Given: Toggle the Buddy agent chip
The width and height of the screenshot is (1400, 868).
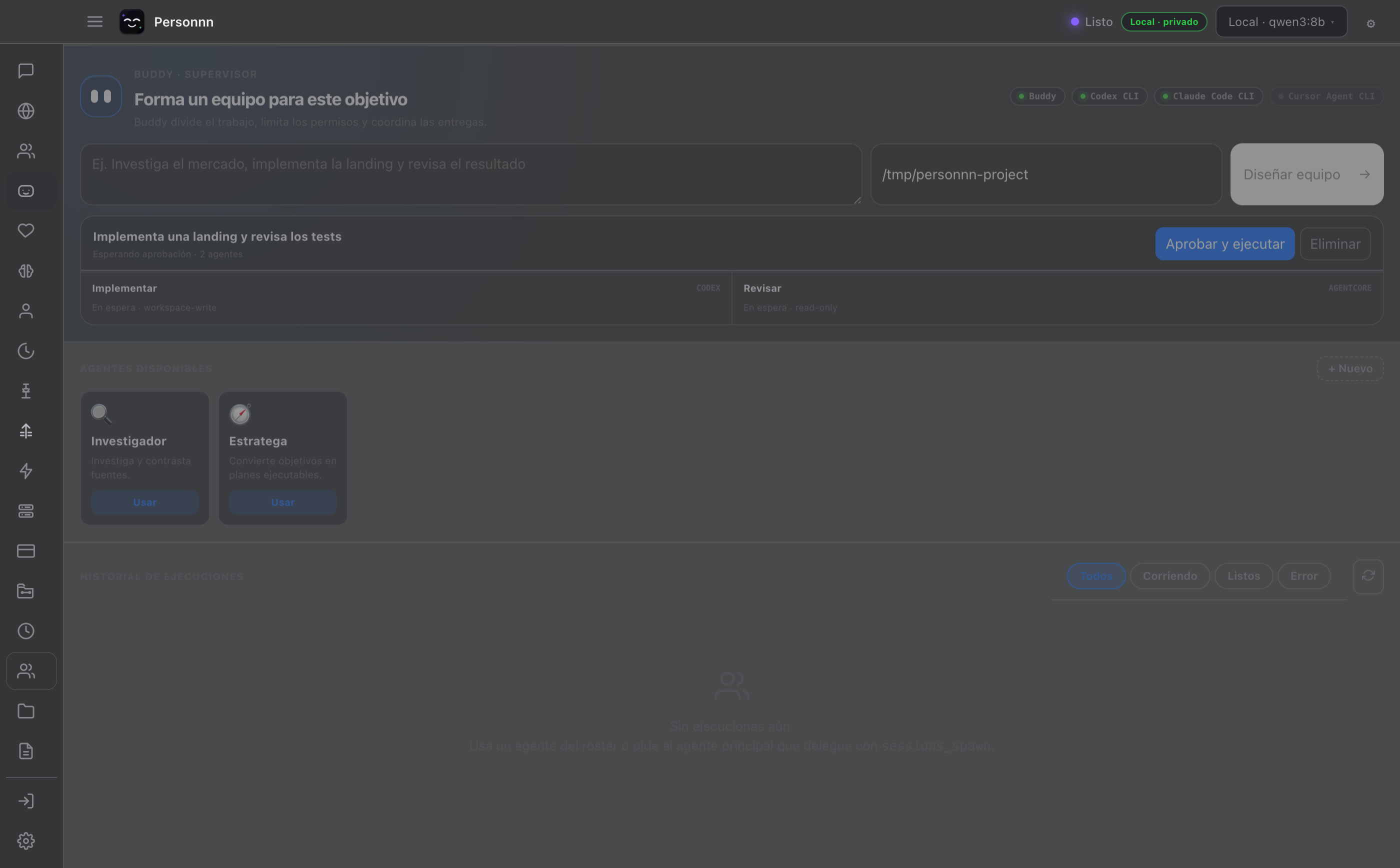Looking at the screenshot, I should 1037,96.
